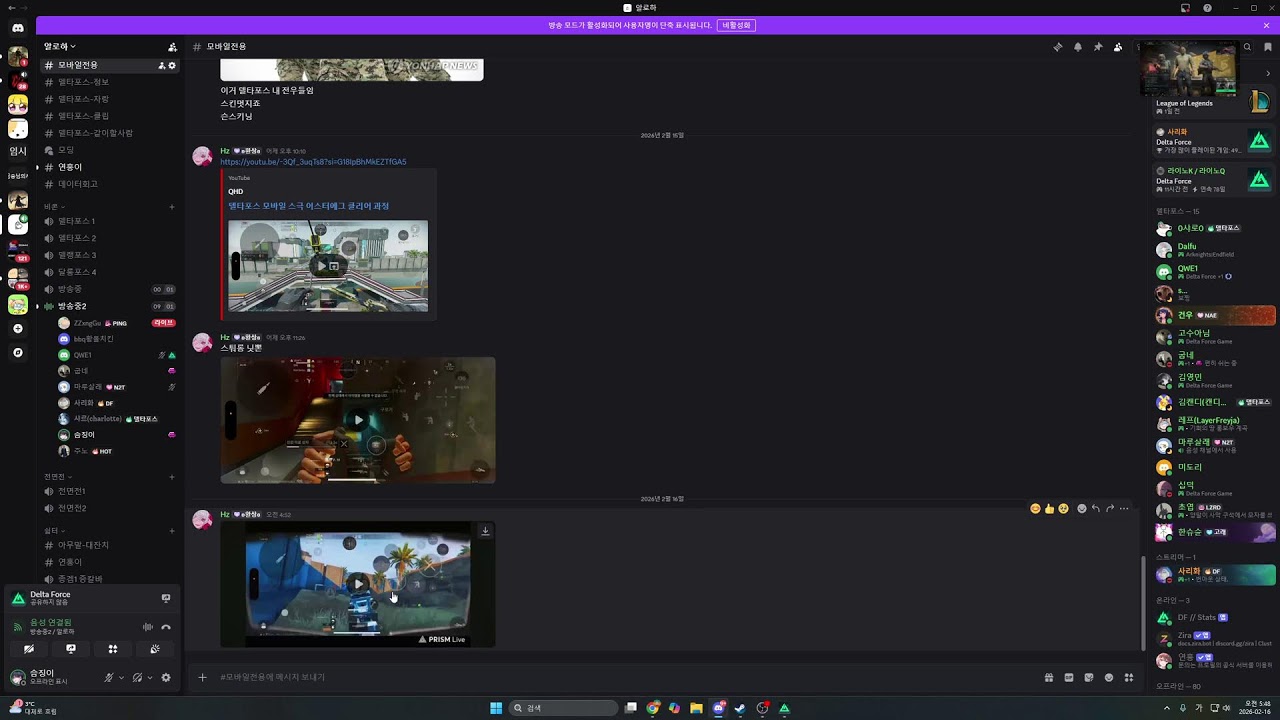Toggle the member list visibility

pyautogui.click(x=1117, y=47)
